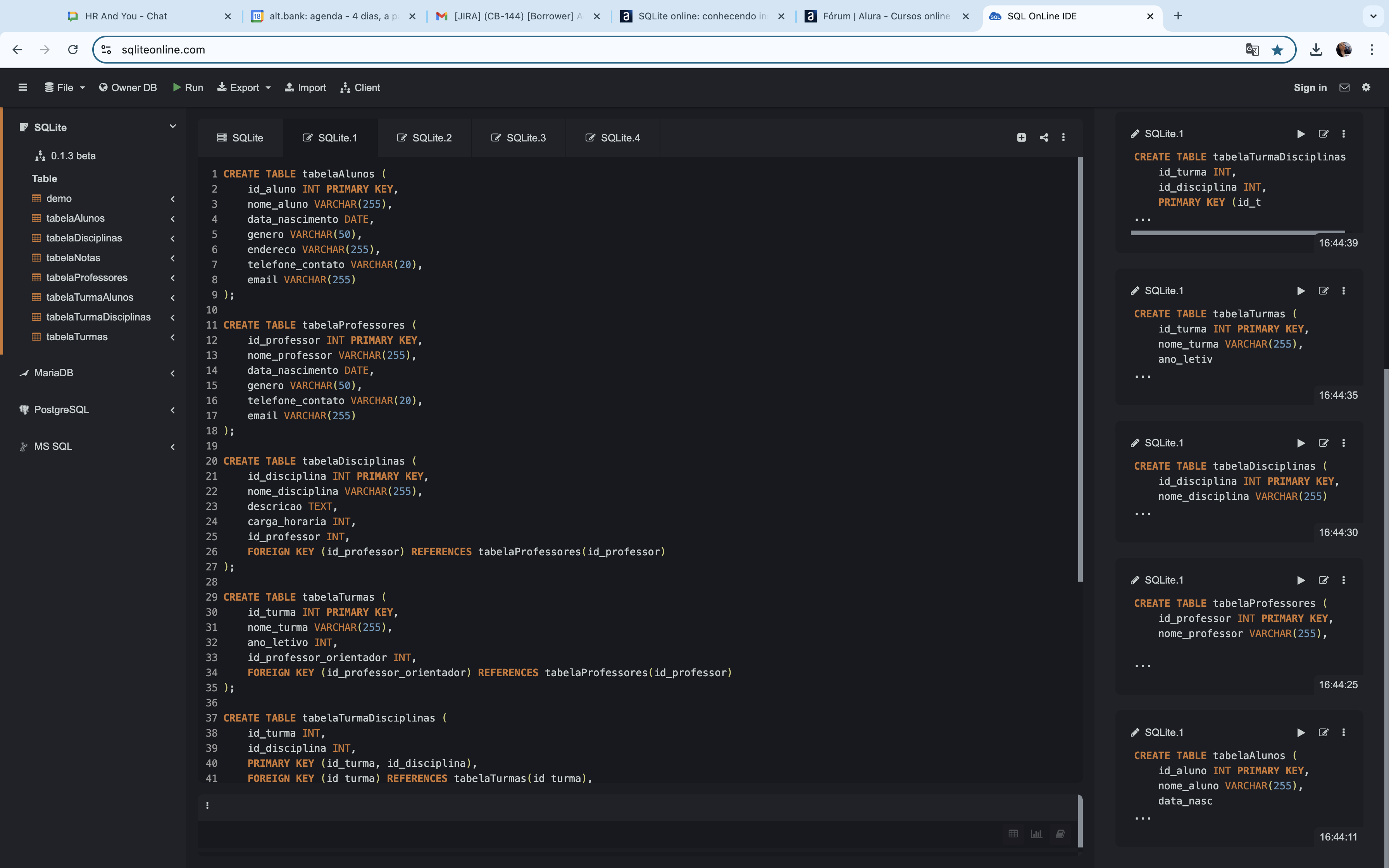Click the Sign in link
This screenshot has height=868, width=1389.
coord(1310,87)
